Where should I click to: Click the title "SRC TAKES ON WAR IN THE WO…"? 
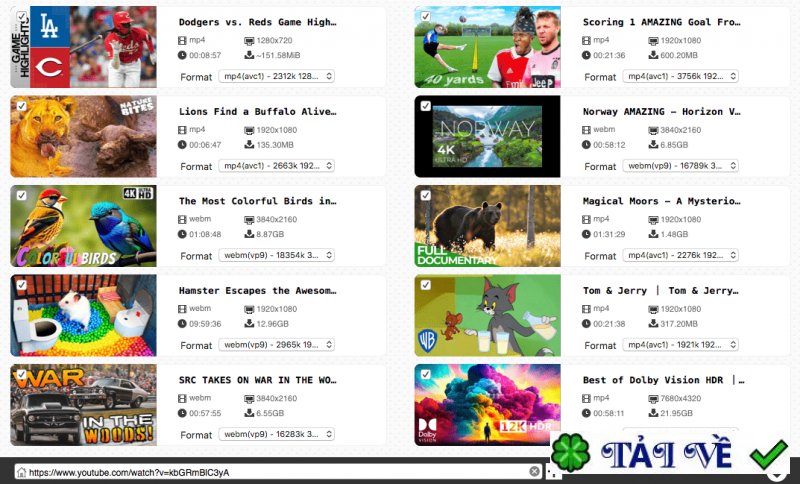point(258,380)
